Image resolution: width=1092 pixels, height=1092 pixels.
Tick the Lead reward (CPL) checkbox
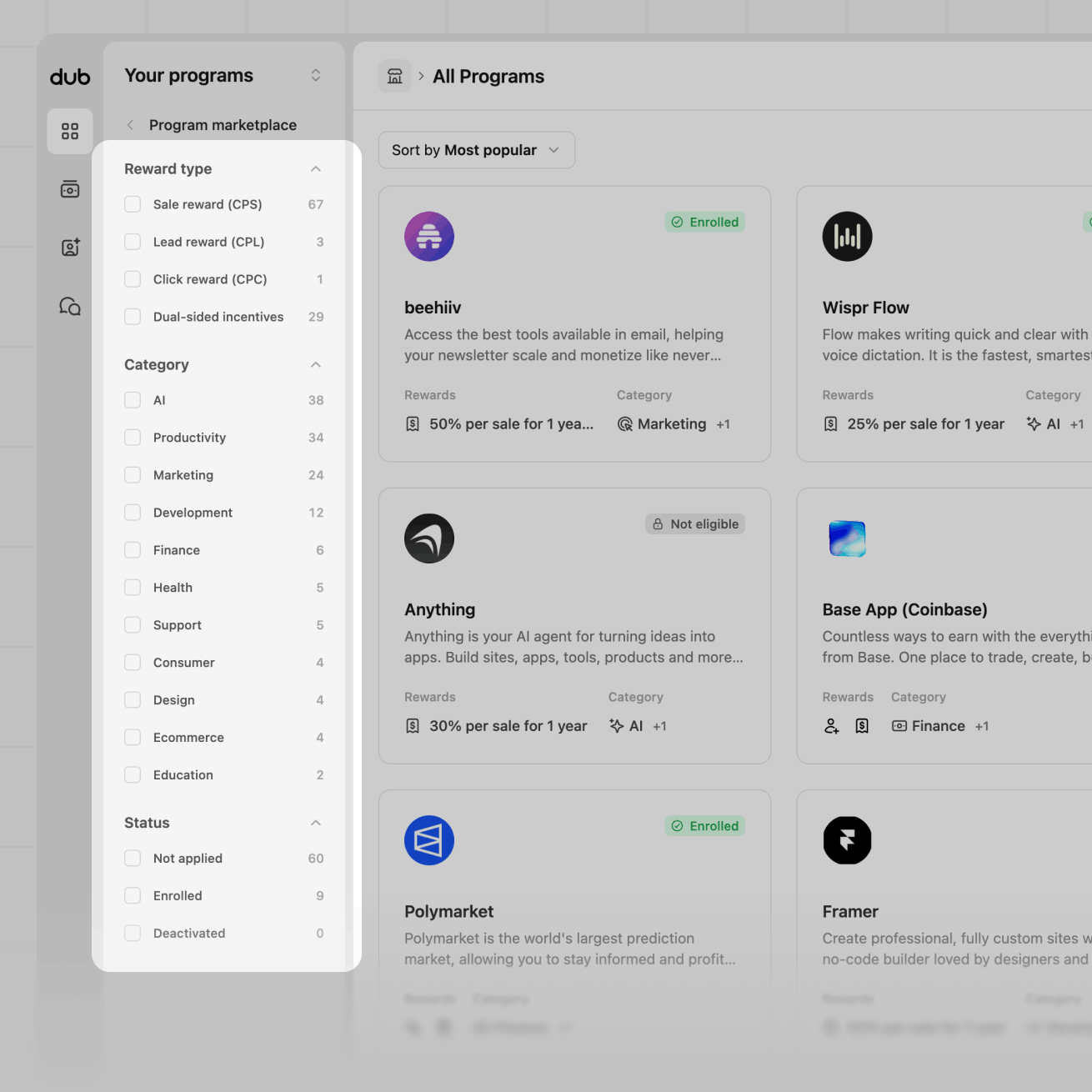coord(133,242)
